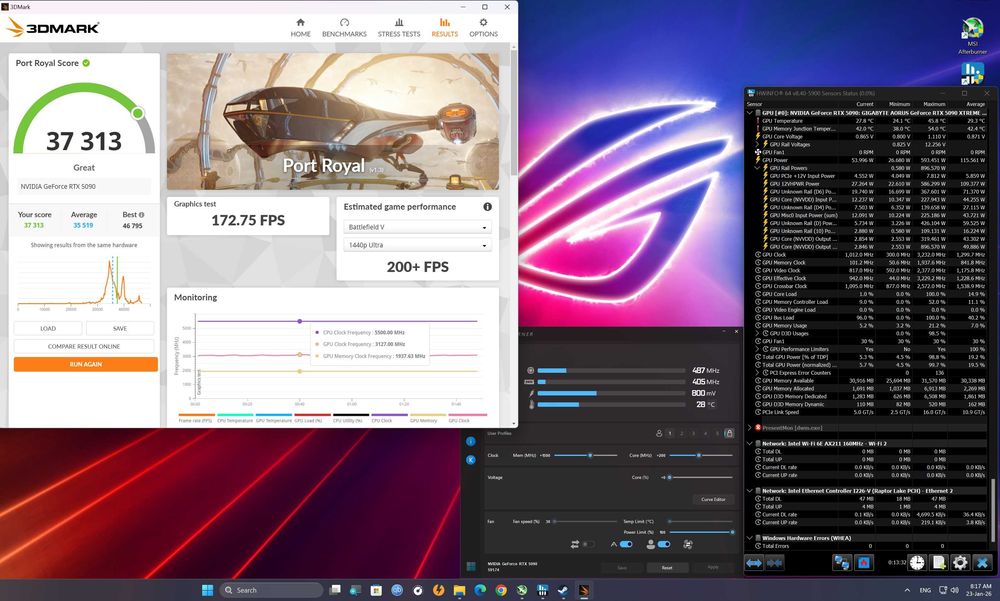
Task: Open the Windows Start menu
Action: click(207, 590)
